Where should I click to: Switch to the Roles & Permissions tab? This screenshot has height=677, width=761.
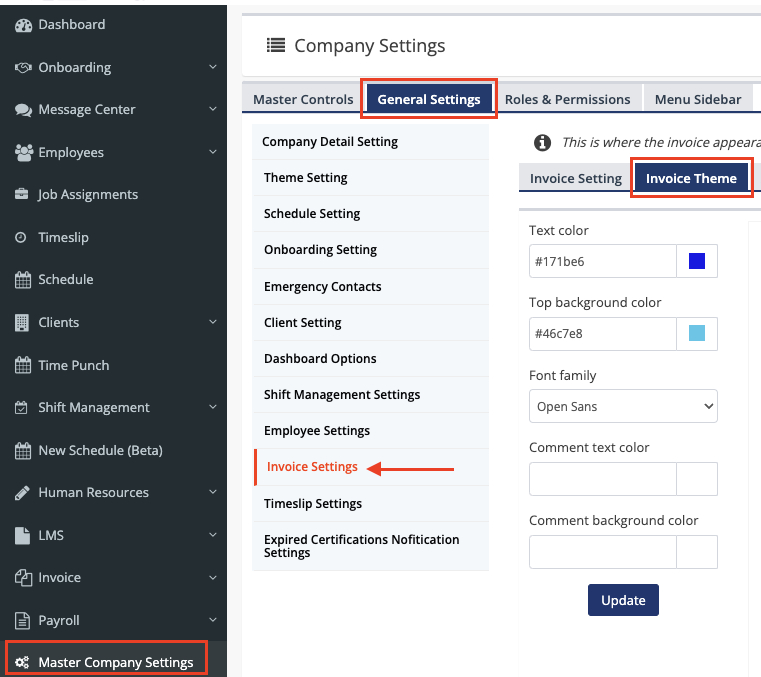567,100
